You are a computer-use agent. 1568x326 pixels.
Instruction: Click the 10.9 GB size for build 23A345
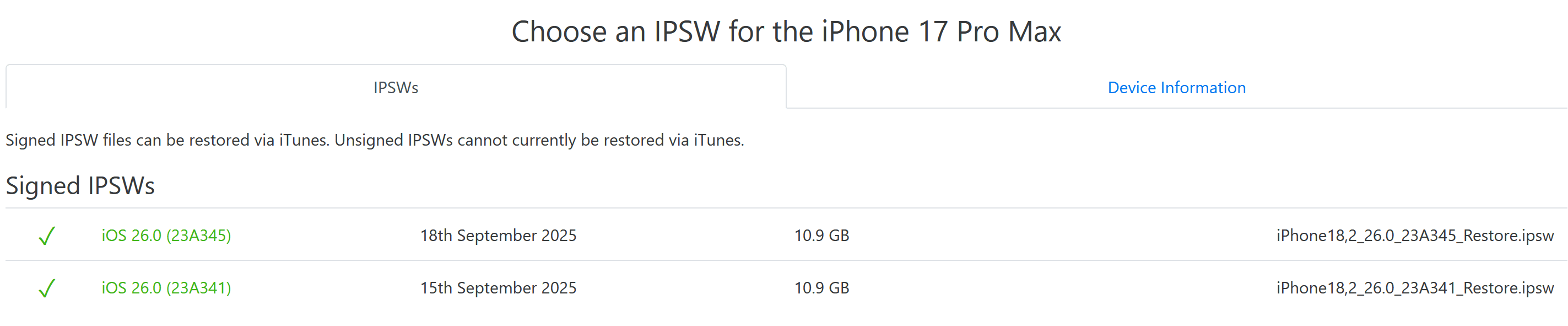[x=821, y=236]
